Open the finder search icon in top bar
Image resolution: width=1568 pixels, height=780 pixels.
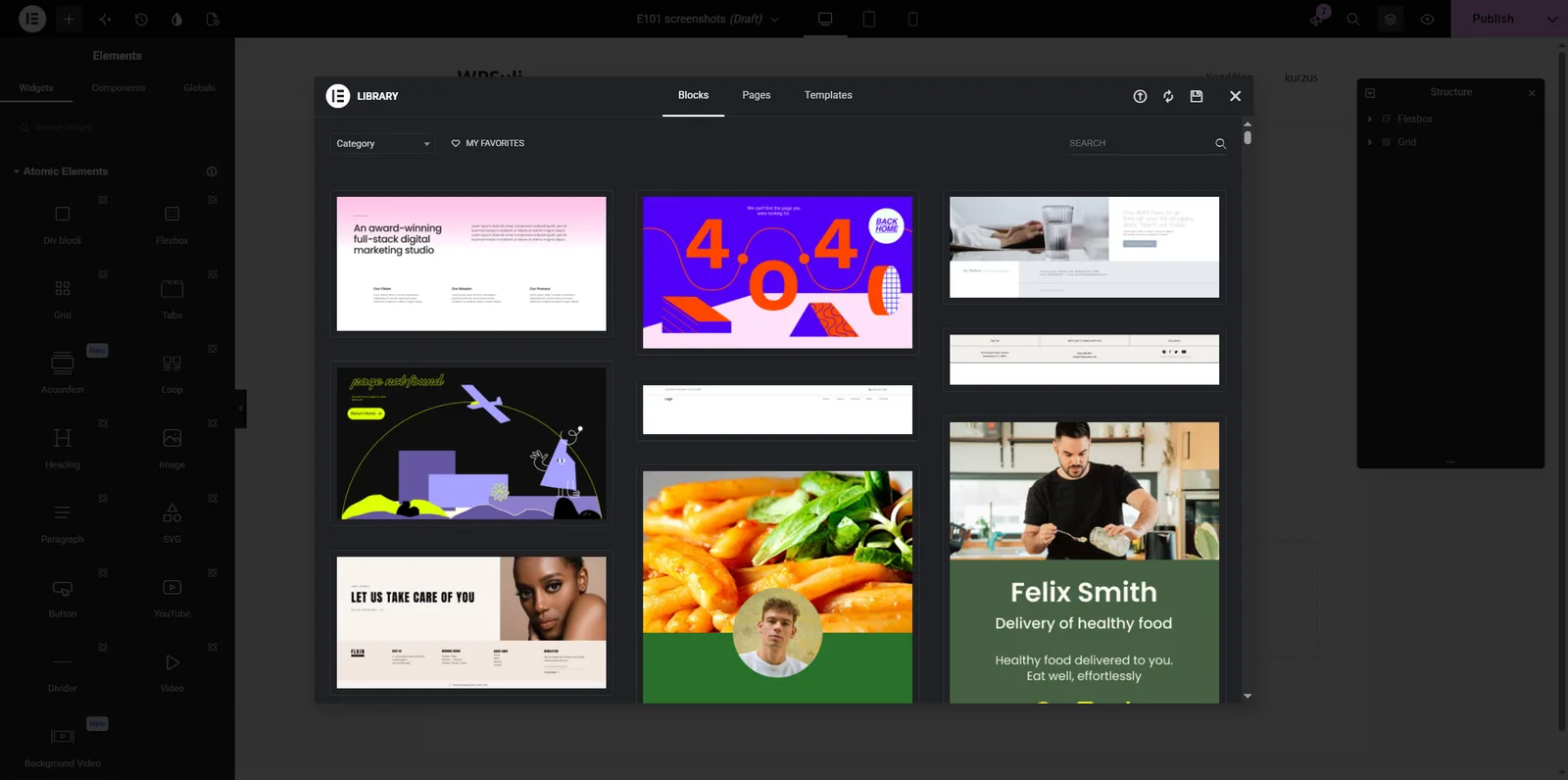(1353, 19)
